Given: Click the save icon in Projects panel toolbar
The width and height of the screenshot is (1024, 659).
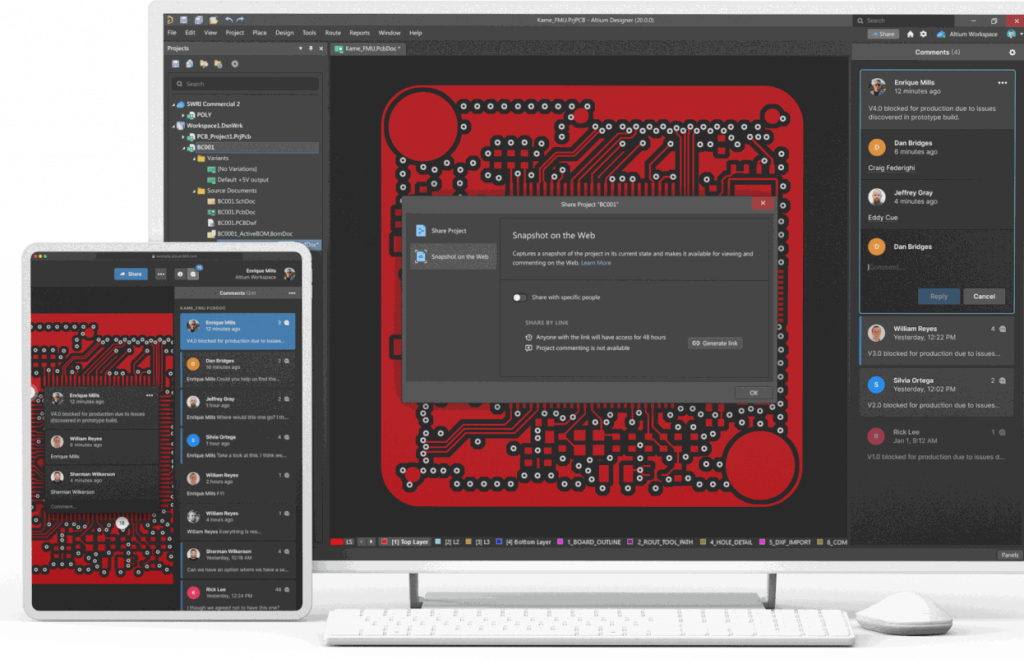Looking at the screenshot, I should pyautogui.click(x=175, y=64).
